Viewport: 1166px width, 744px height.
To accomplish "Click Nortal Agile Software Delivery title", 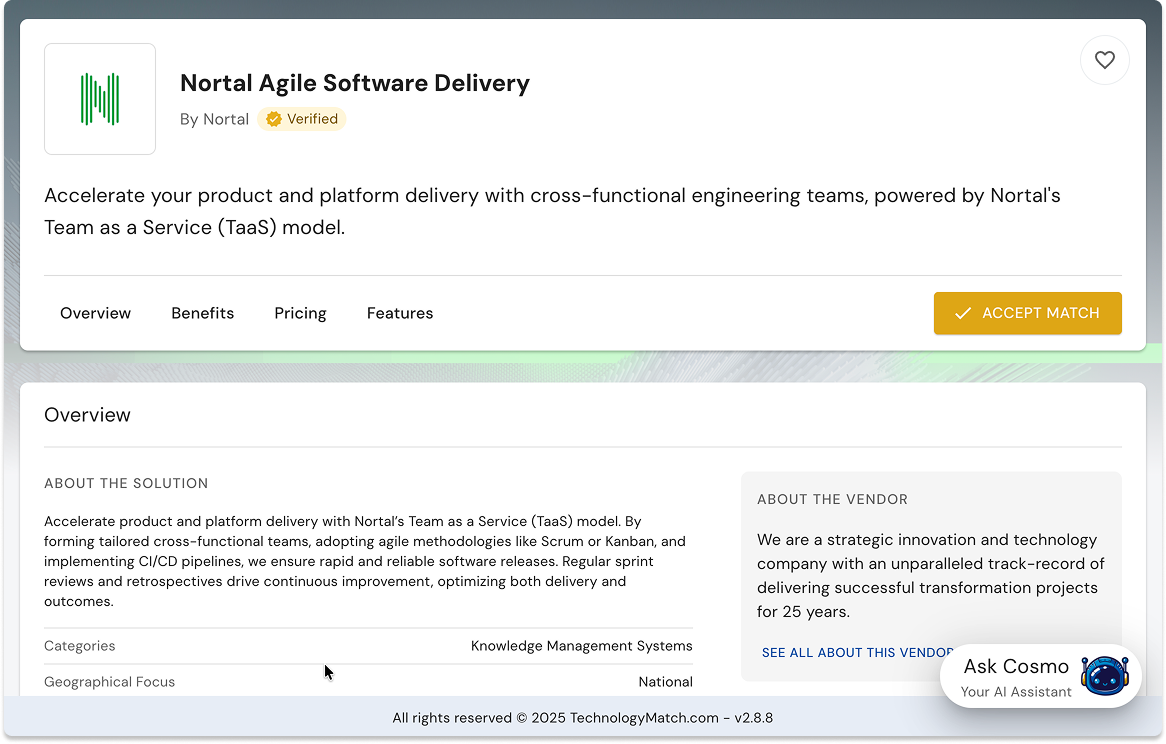I will (x=355, y=83).
